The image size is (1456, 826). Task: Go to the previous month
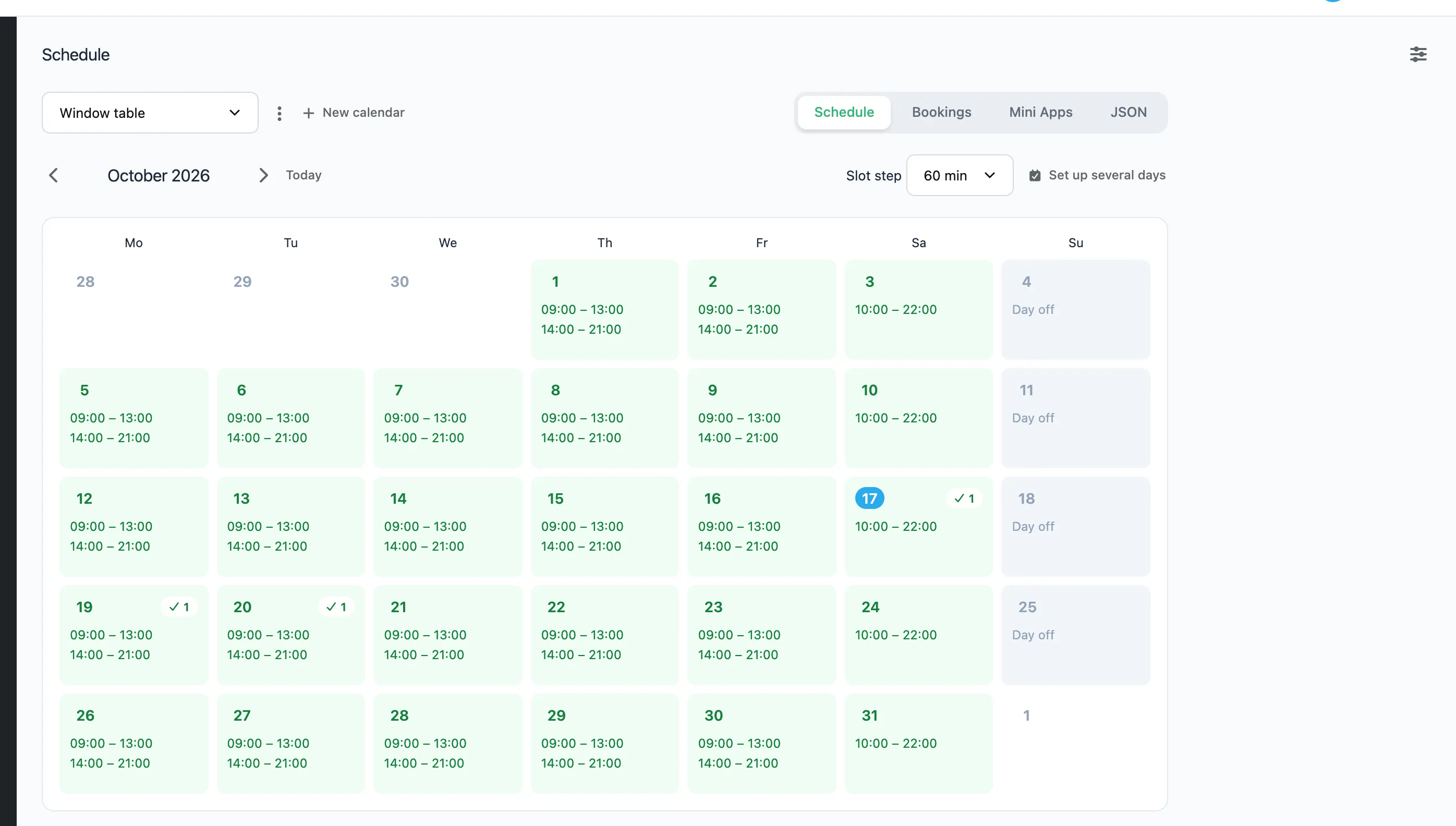click(x=53, y=175)
